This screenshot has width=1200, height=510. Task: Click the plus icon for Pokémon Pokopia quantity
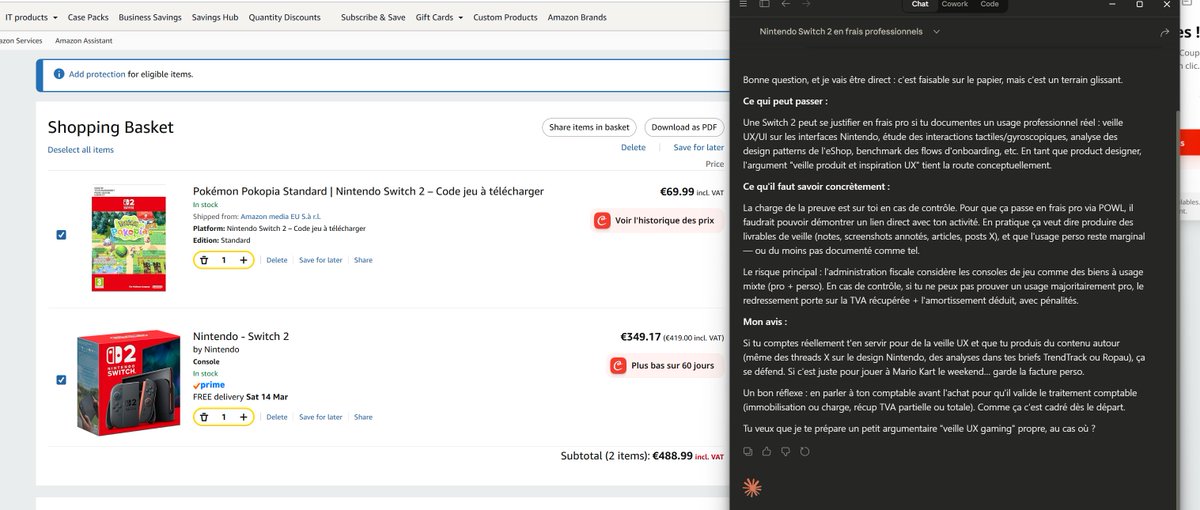[x=243, y=260]
